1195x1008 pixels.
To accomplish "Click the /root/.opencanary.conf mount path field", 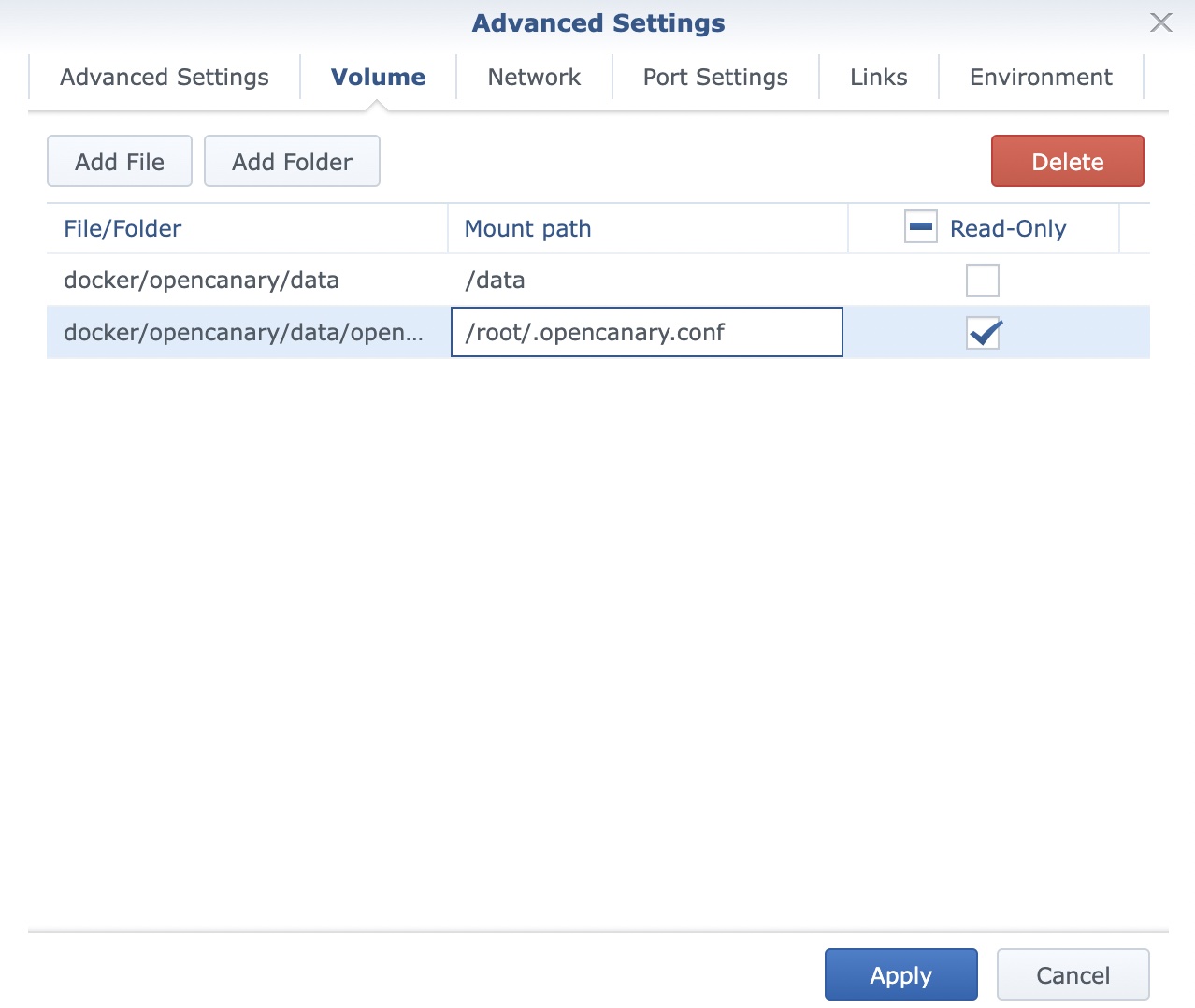I will click(646, 333).
